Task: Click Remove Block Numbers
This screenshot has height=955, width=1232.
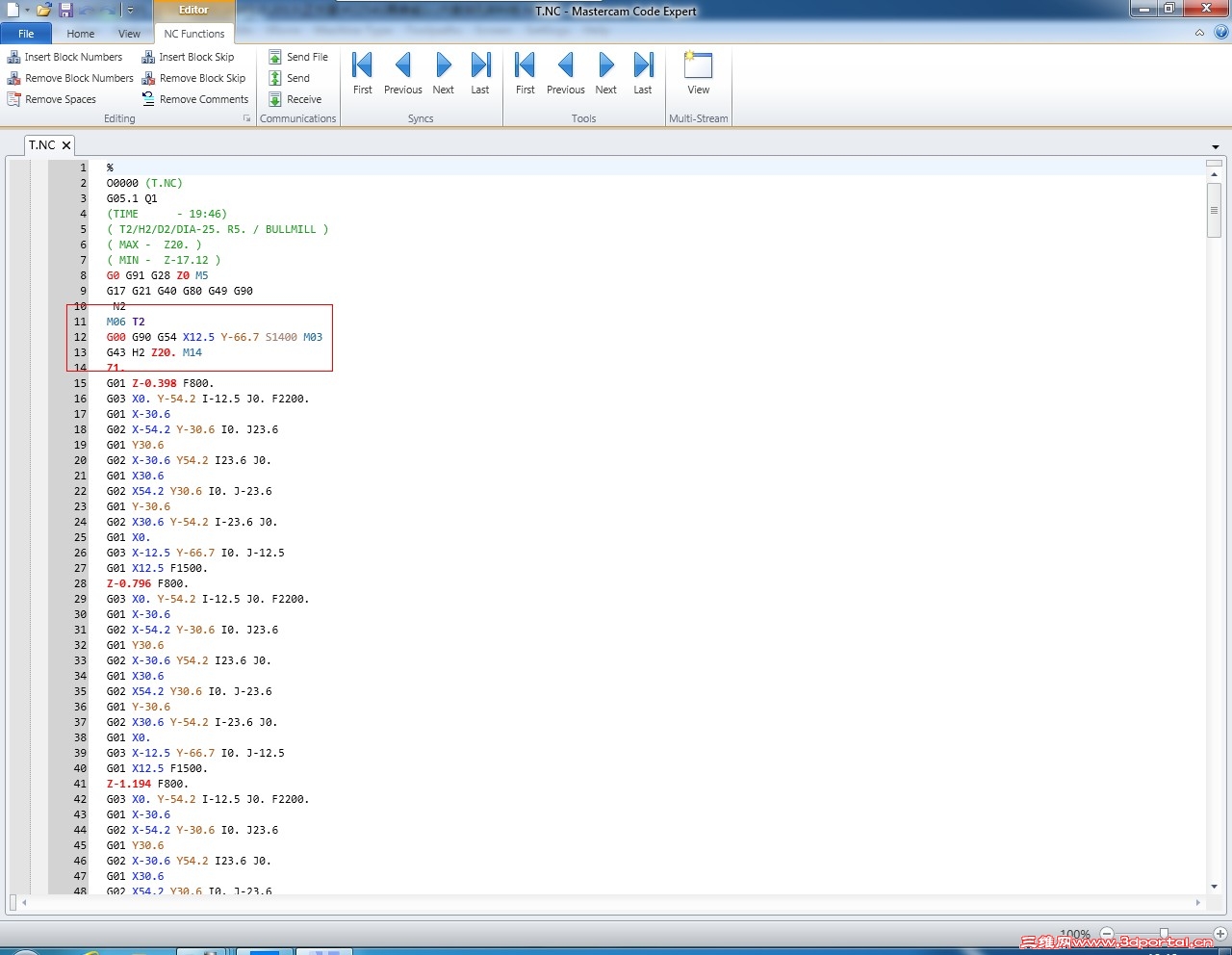Action: pyautogui.click(x=70, y=78)
